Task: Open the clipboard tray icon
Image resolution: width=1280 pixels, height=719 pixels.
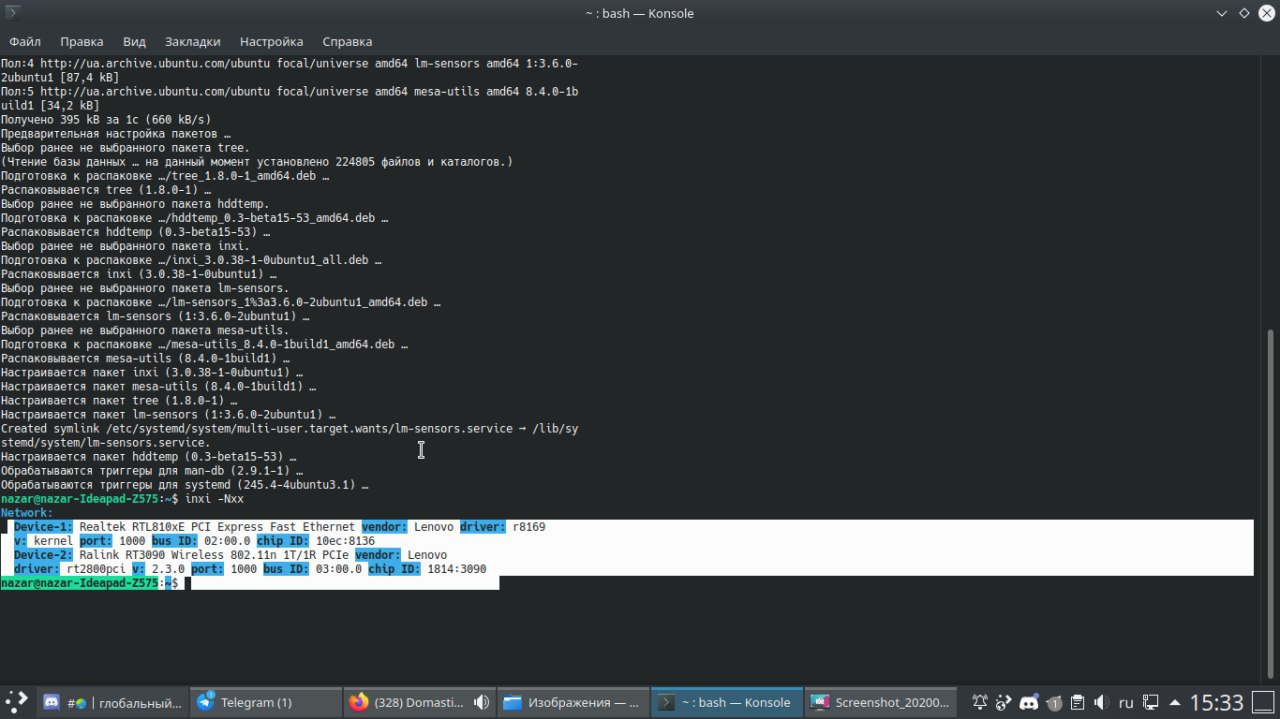Action: [x=1077, y=703]
